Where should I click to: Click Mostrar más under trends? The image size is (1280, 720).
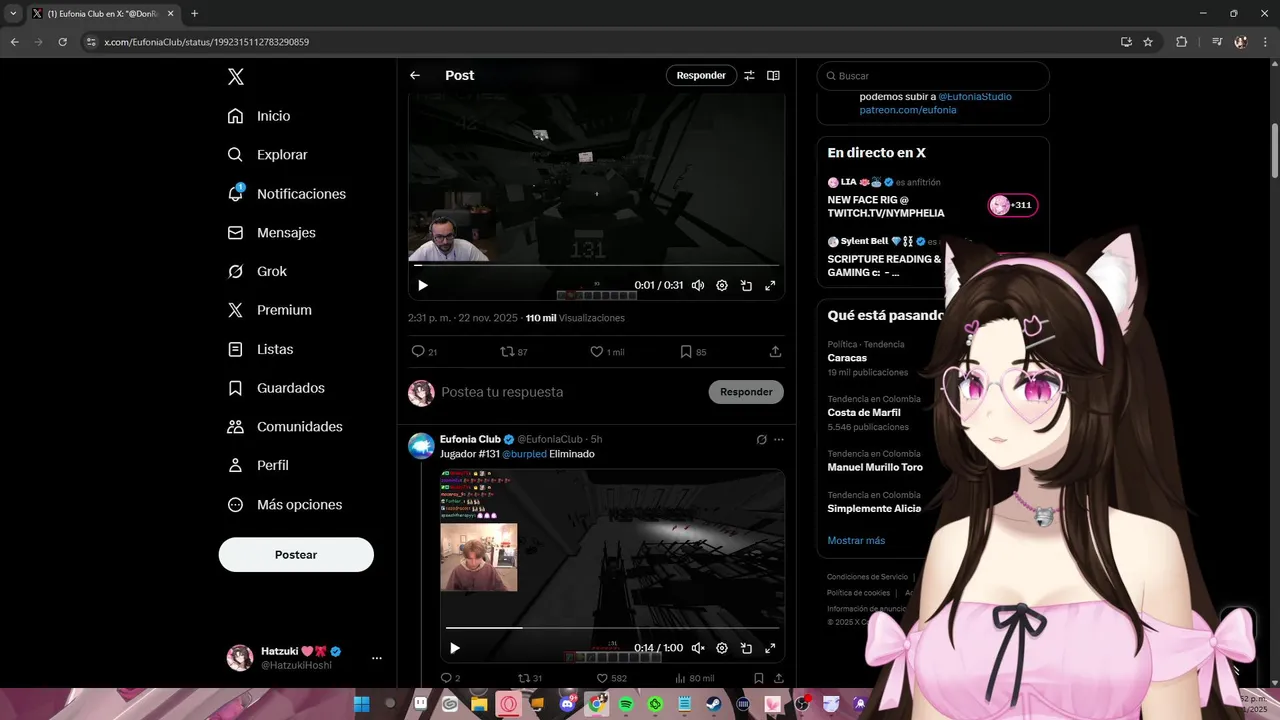click(x=856, y=541)
